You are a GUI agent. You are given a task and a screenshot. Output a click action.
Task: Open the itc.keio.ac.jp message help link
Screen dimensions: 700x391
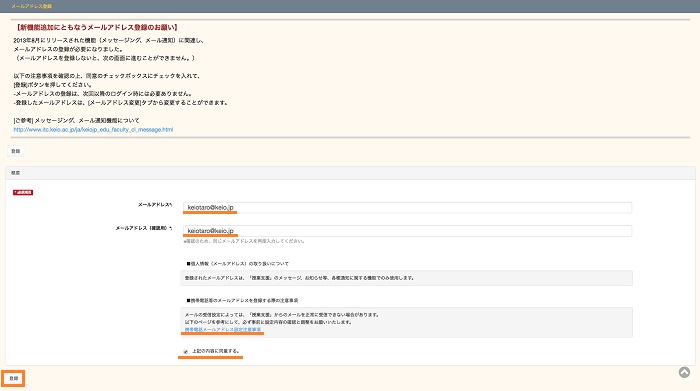(93, 130)
